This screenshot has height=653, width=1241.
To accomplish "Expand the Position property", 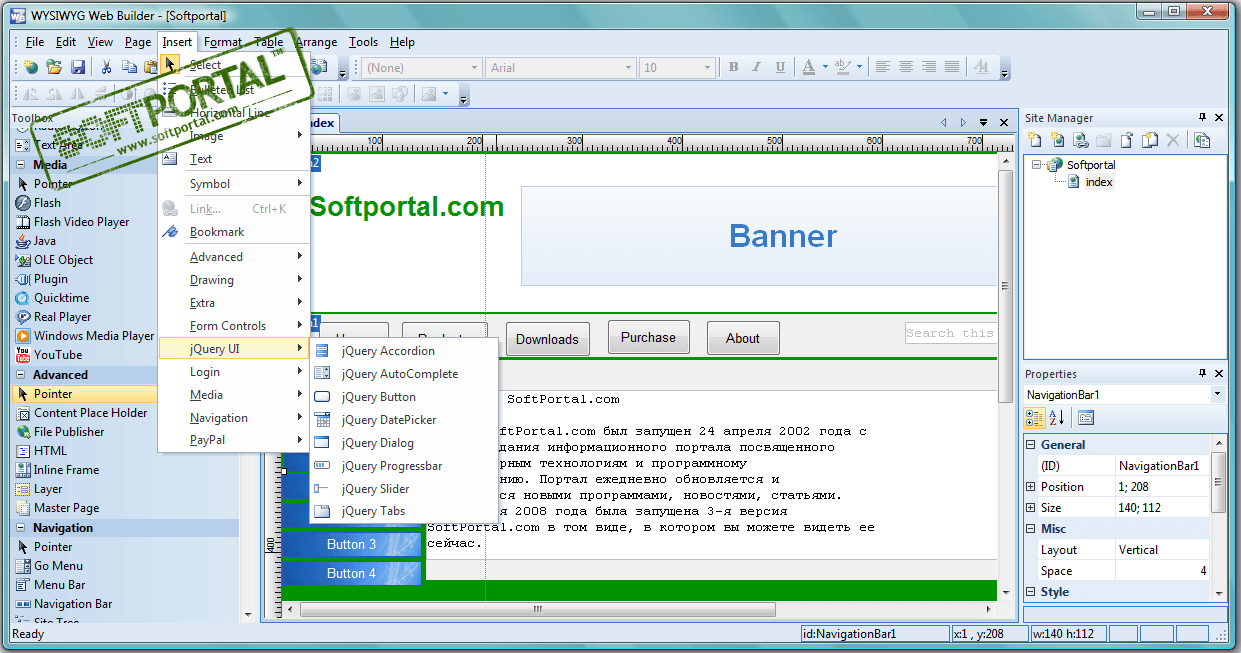I will (x=1031, y=487).
